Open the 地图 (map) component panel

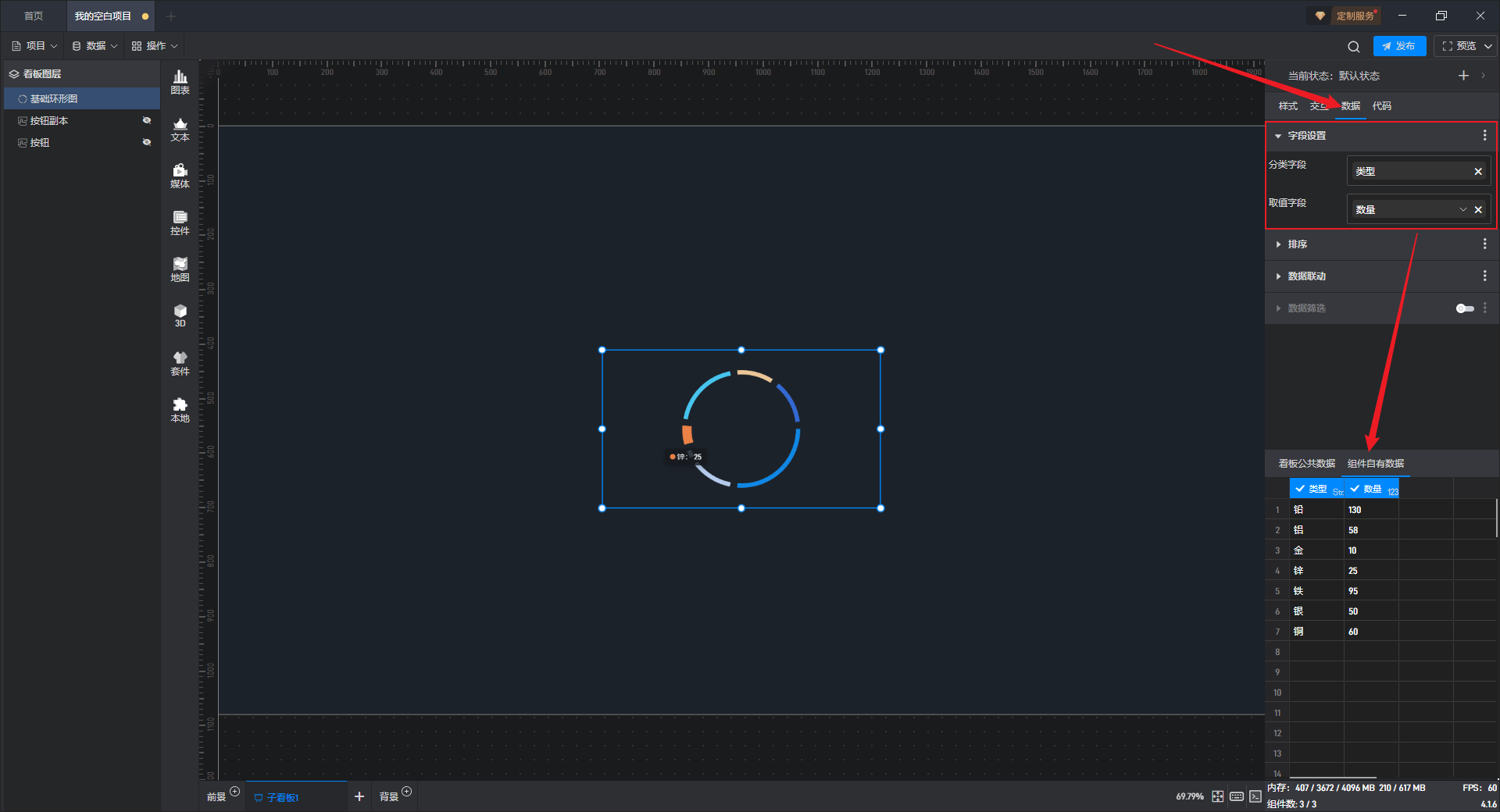coord(180,269)
